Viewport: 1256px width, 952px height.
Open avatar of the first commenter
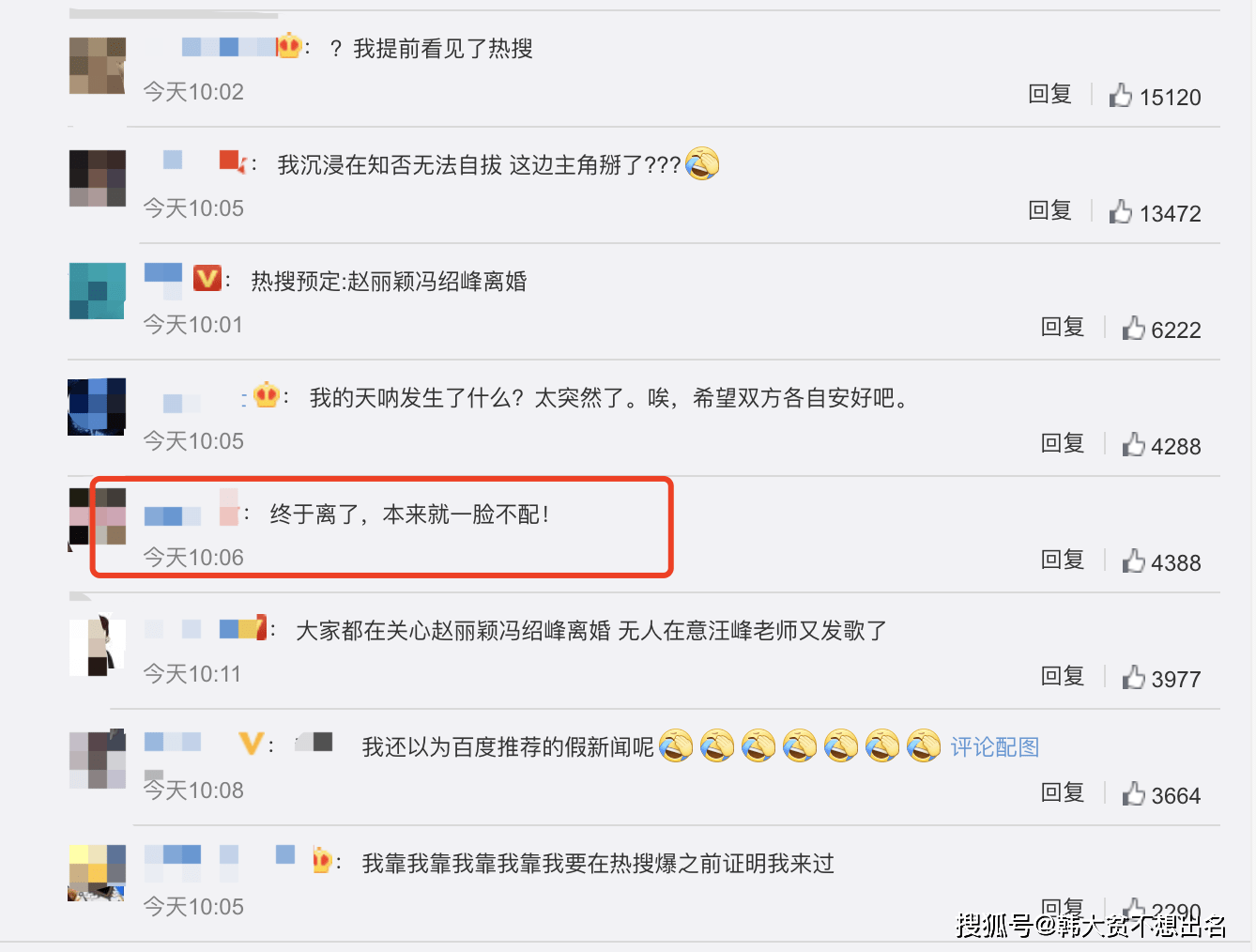[98, 66]
